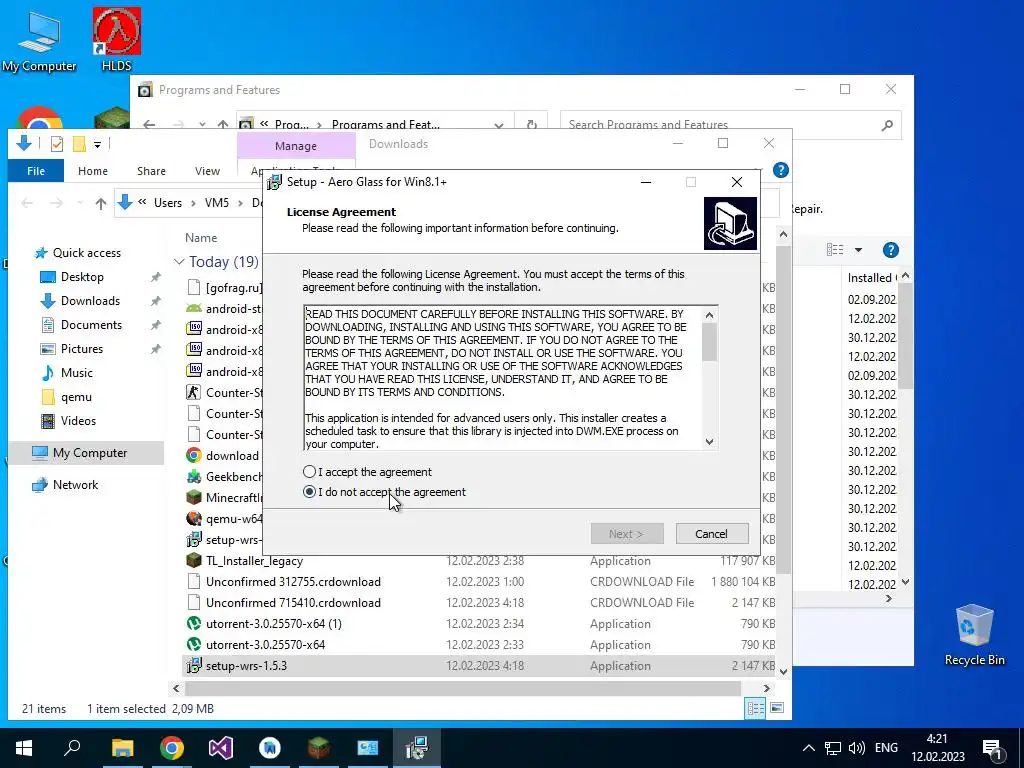Click the Name column header

point(200,238)
